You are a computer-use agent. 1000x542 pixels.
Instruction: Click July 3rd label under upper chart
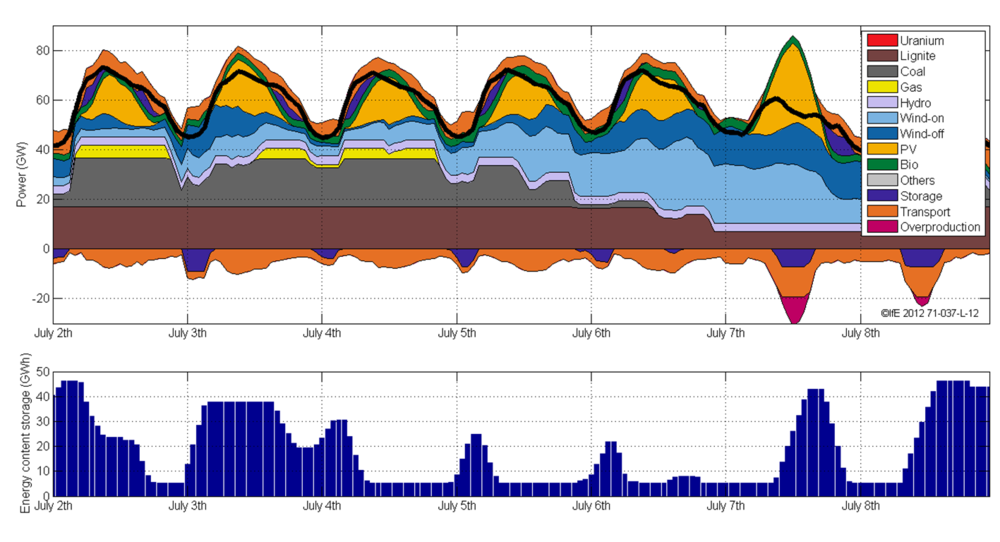(x=188, y=333)
